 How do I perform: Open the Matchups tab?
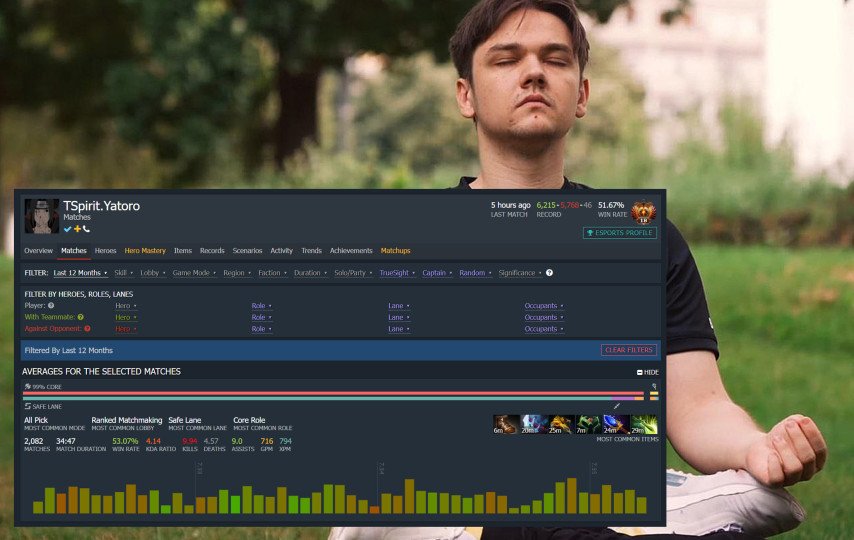tap(395, 251)
